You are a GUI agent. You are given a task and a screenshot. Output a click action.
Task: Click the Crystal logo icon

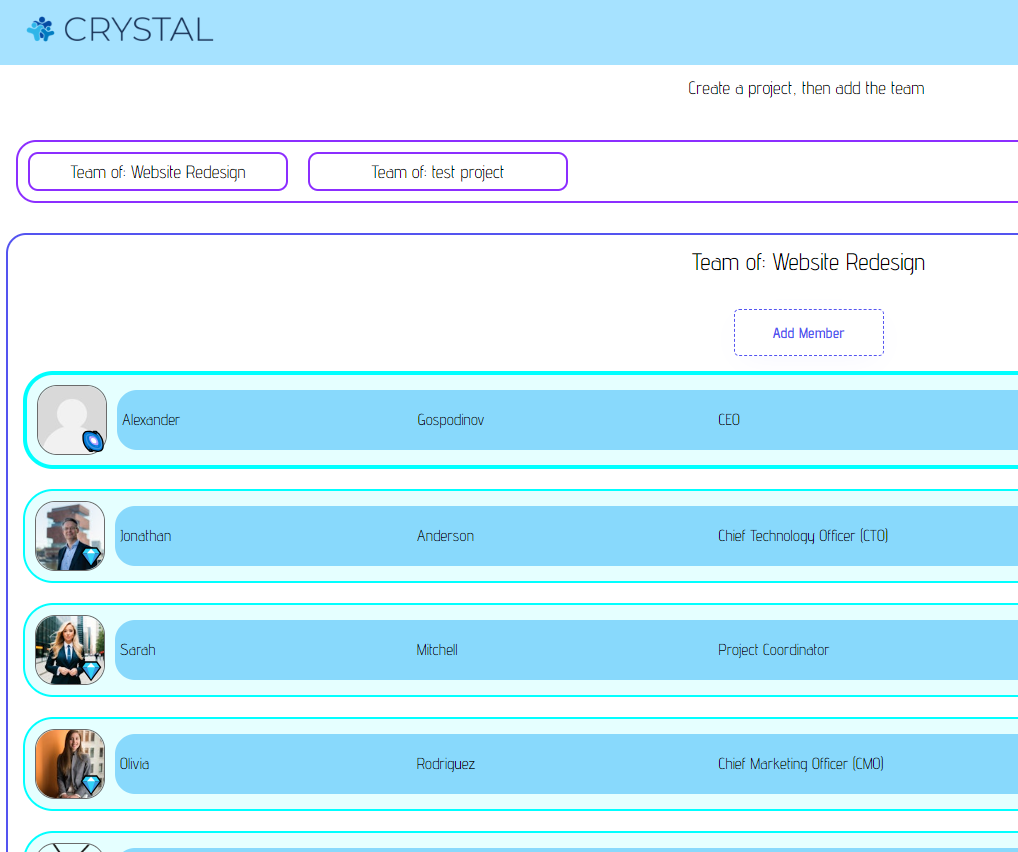point(40,29)
